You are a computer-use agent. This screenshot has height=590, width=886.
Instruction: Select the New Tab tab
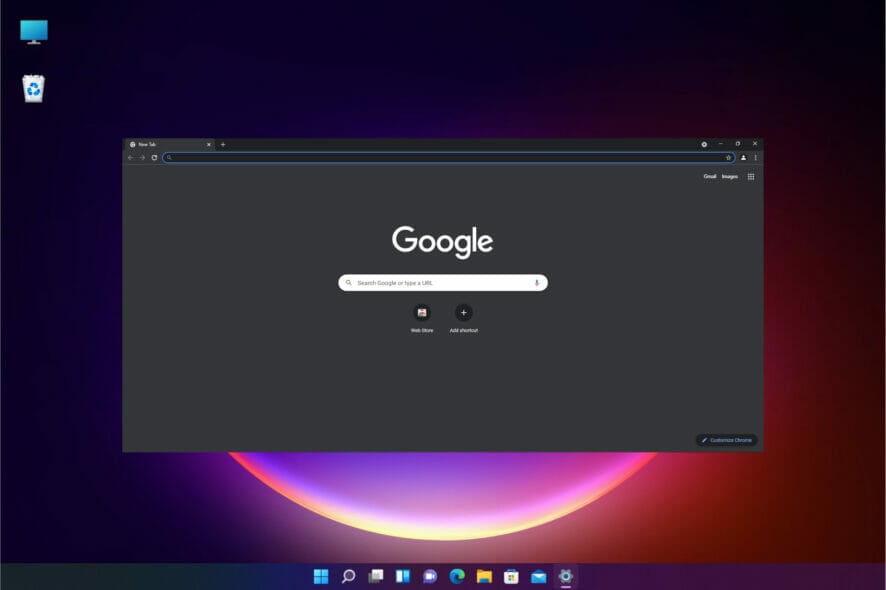168,145
